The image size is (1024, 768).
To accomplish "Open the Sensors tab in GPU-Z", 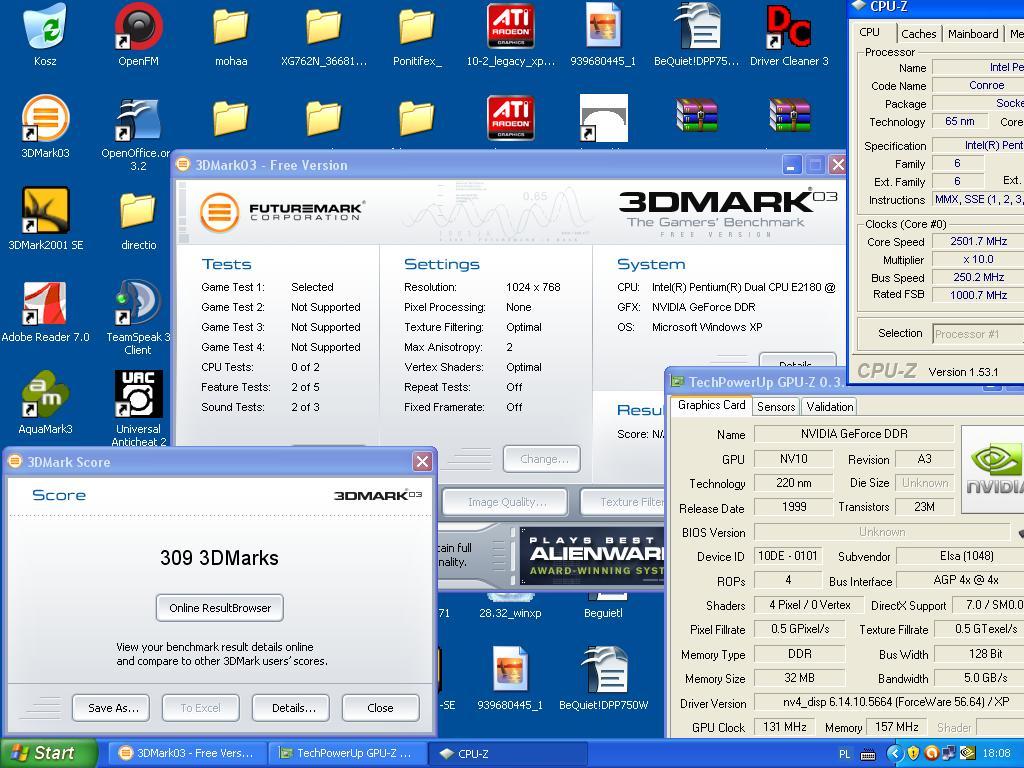I will [x=776, y=407].
